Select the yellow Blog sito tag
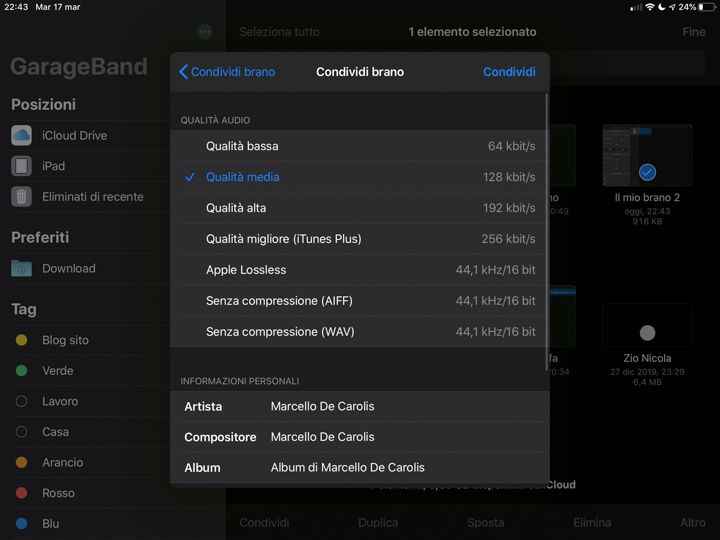Viewport: 720px width, 540px height. [x=22, y=340]
